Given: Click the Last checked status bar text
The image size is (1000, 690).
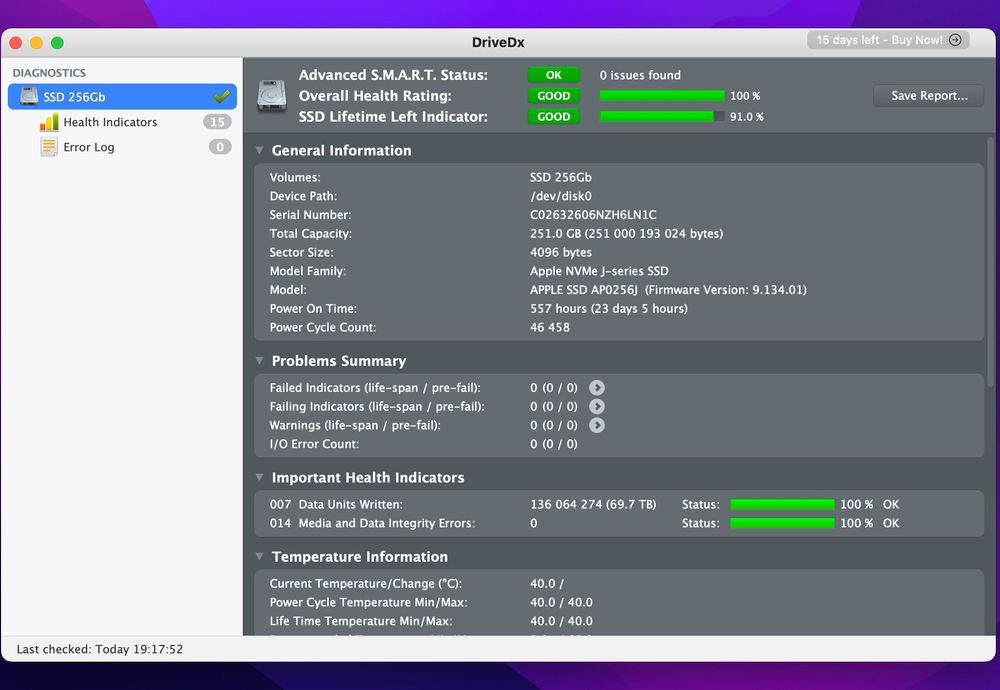Looking at the screenshot, I should point(99,649).
